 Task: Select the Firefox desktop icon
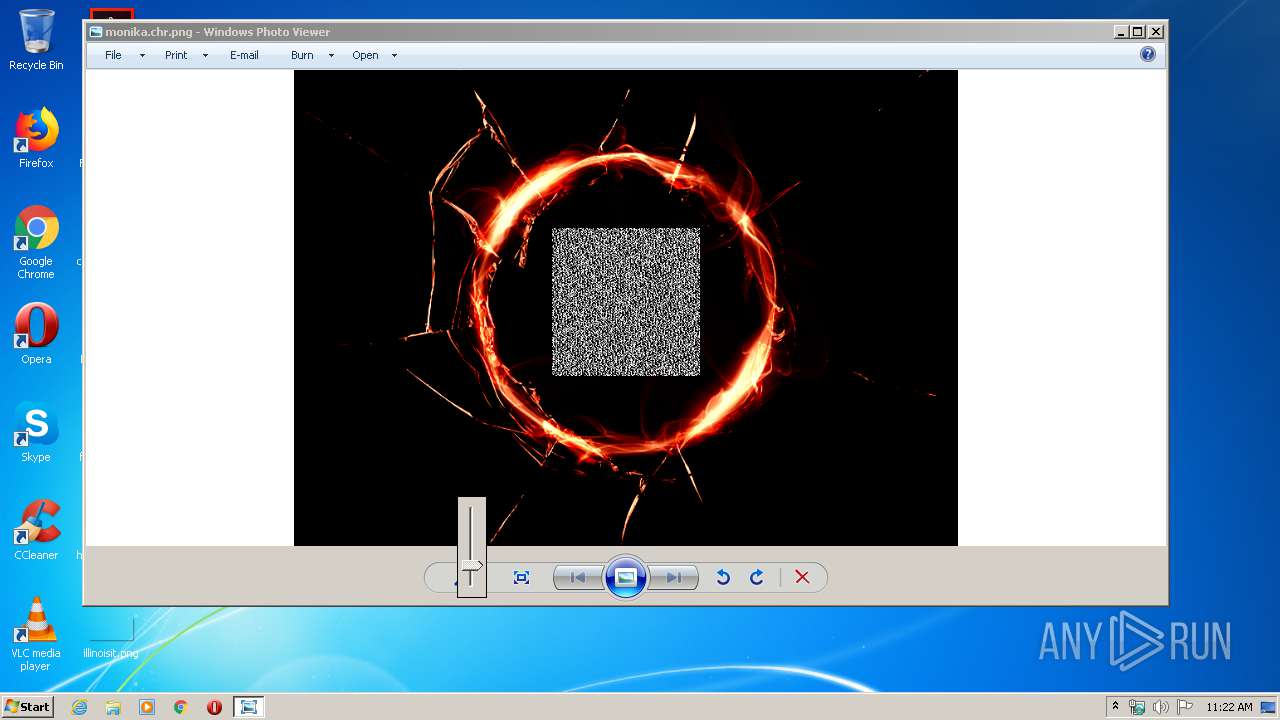[x=36, y=138]
